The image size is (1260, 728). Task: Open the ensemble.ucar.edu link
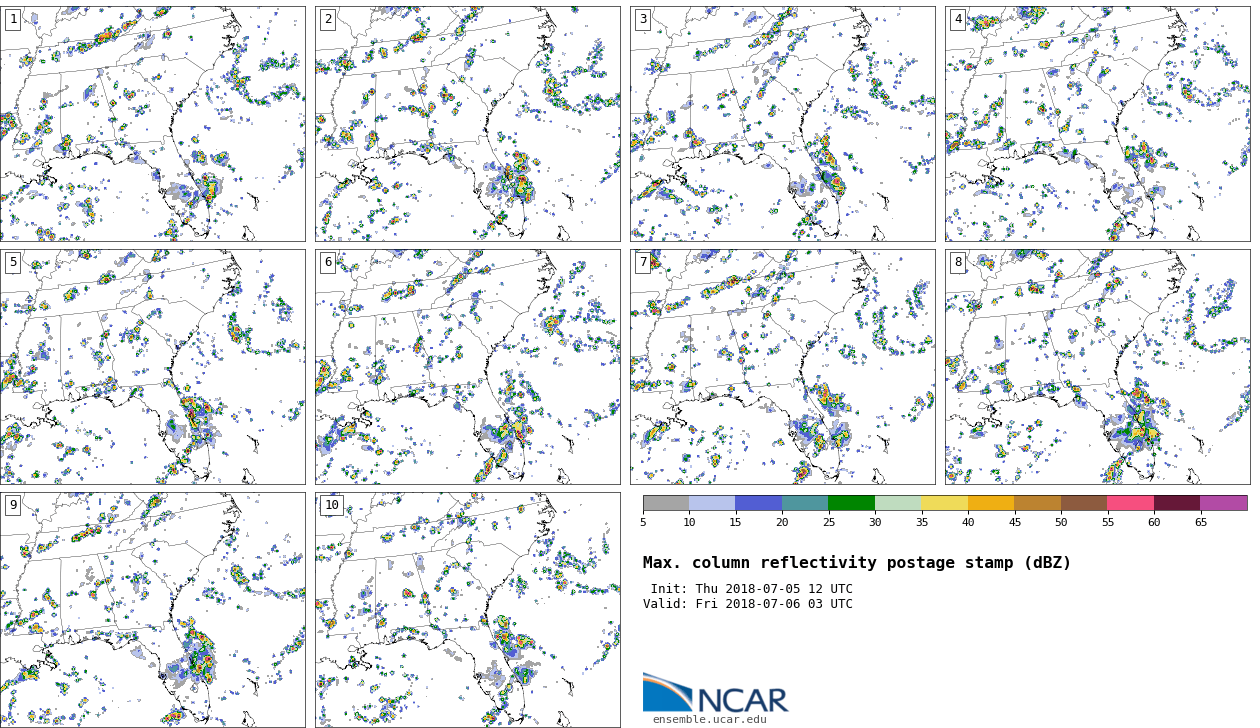pos(709,719)
